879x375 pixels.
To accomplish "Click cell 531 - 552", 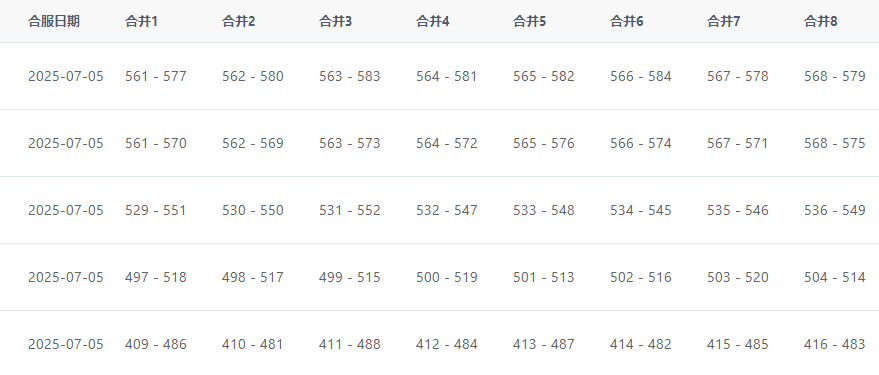I will 350,210.
